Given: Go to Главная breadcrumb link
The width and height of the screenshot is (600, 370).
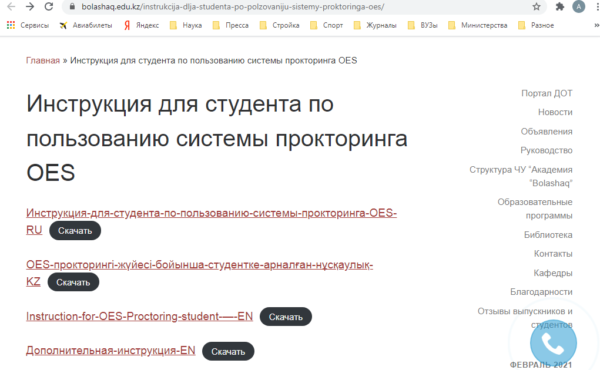Looking at the screenshot, I should coord(43,60).
